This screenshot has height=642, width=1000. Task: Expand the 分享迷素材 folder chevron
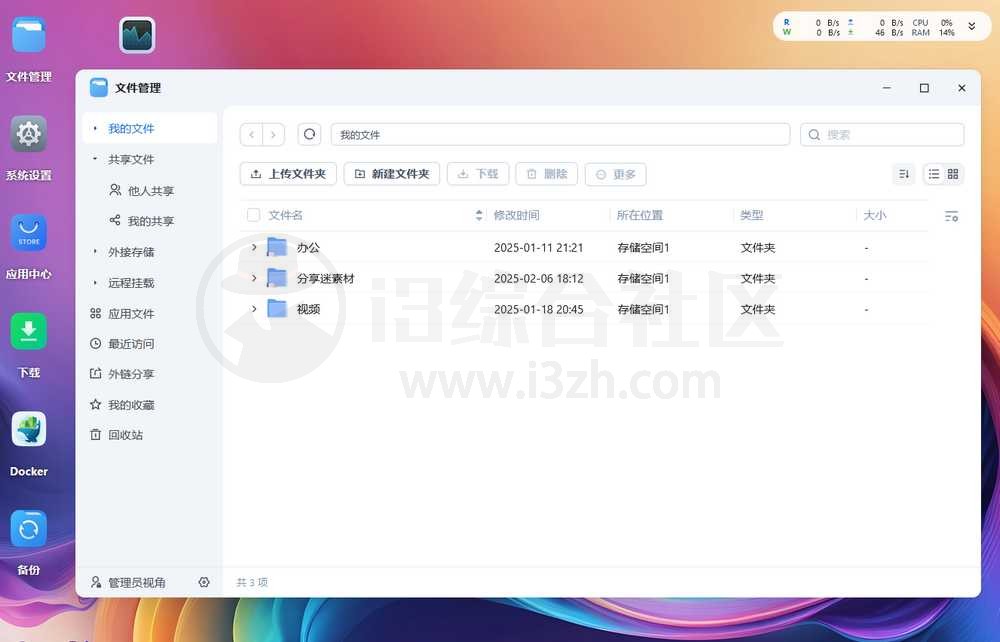253,278
